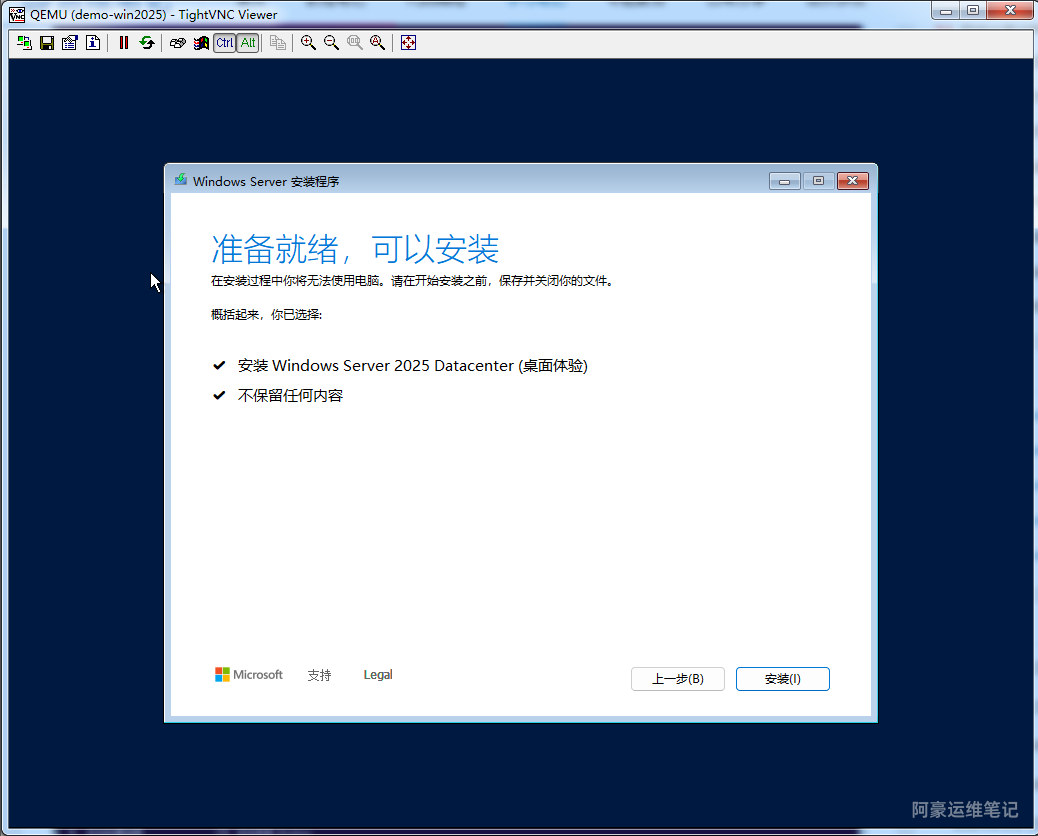Show the Connection info icon
Image resolution: width=1038 pixels, height=836 pixels.
(x=92, y=43)
